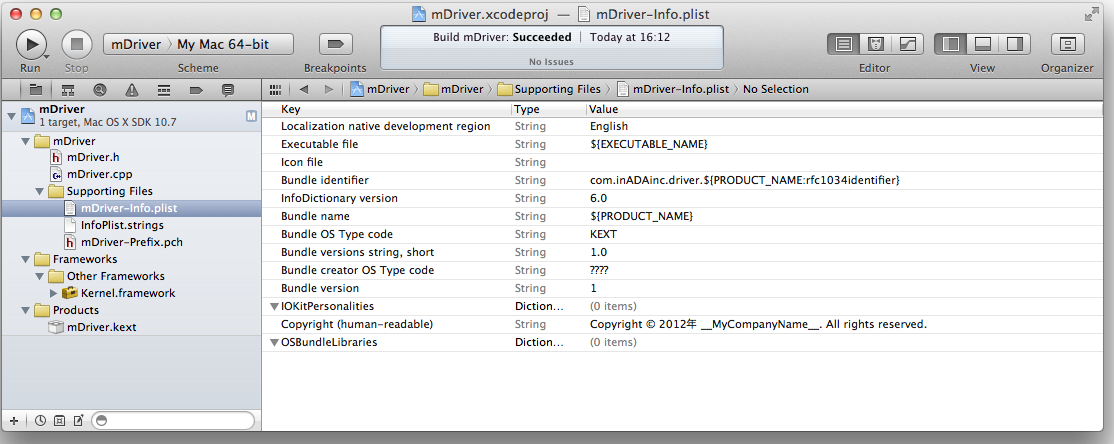
Task: Expand Kernel.framework in navigator
Action: pos(54,293)
